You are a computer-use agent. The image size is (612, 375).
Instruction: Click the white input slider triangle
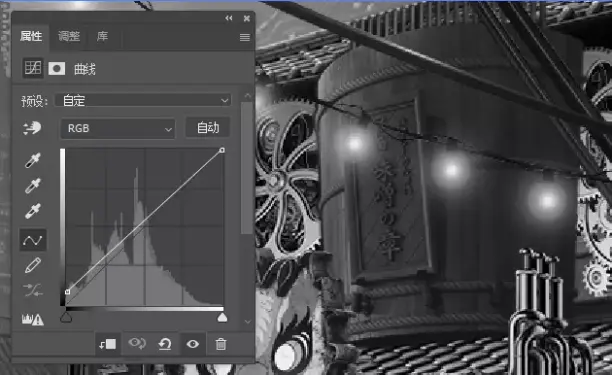click(222, 317)
